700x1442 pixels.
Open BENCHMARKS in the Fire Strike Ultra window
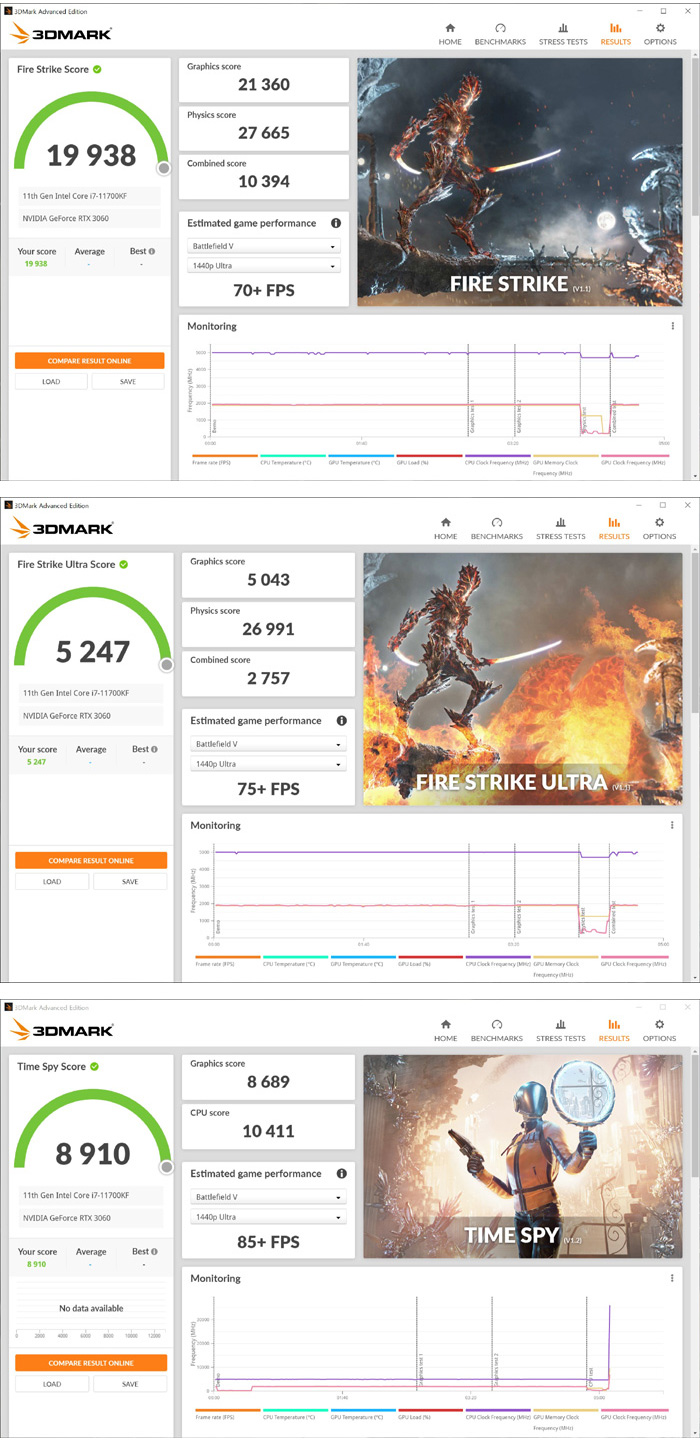point(497,528)
